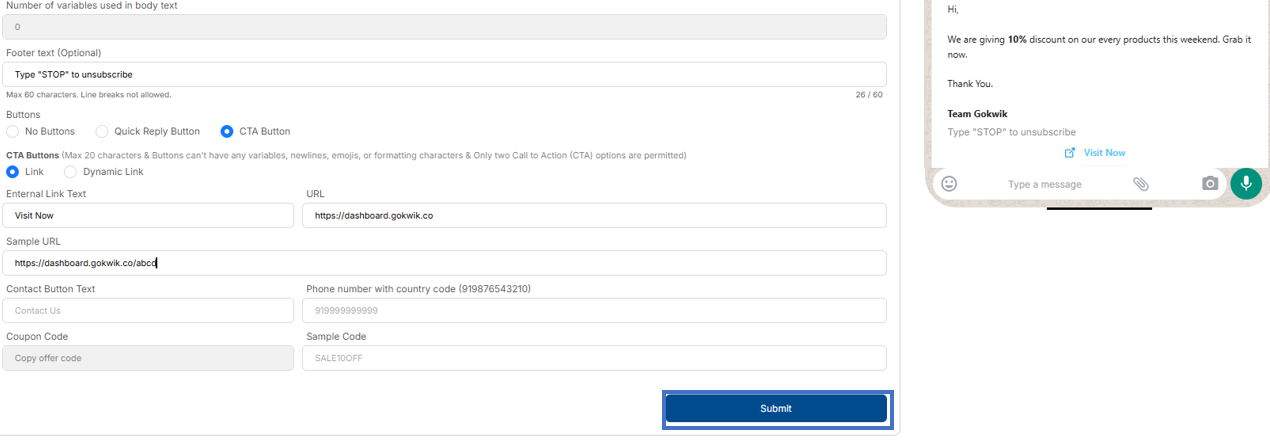Open the Visit Now link in preview
The width and height of the screenshot is (1270, 444).
pyautogui.click(x=1104, y=153)
